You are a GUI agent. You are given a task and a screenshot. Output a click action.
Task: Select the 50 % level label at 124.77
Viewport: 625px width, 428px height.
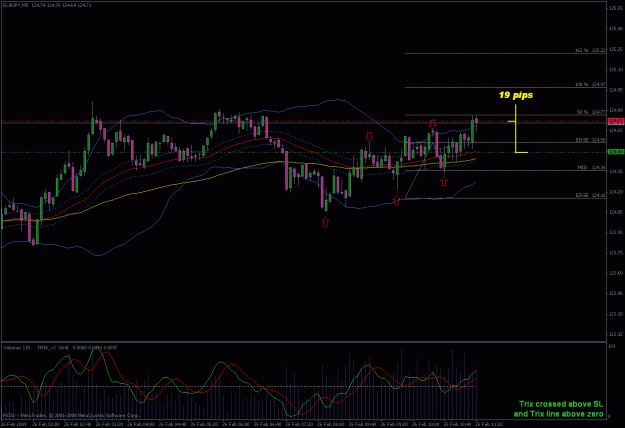[x=591, y=112]
